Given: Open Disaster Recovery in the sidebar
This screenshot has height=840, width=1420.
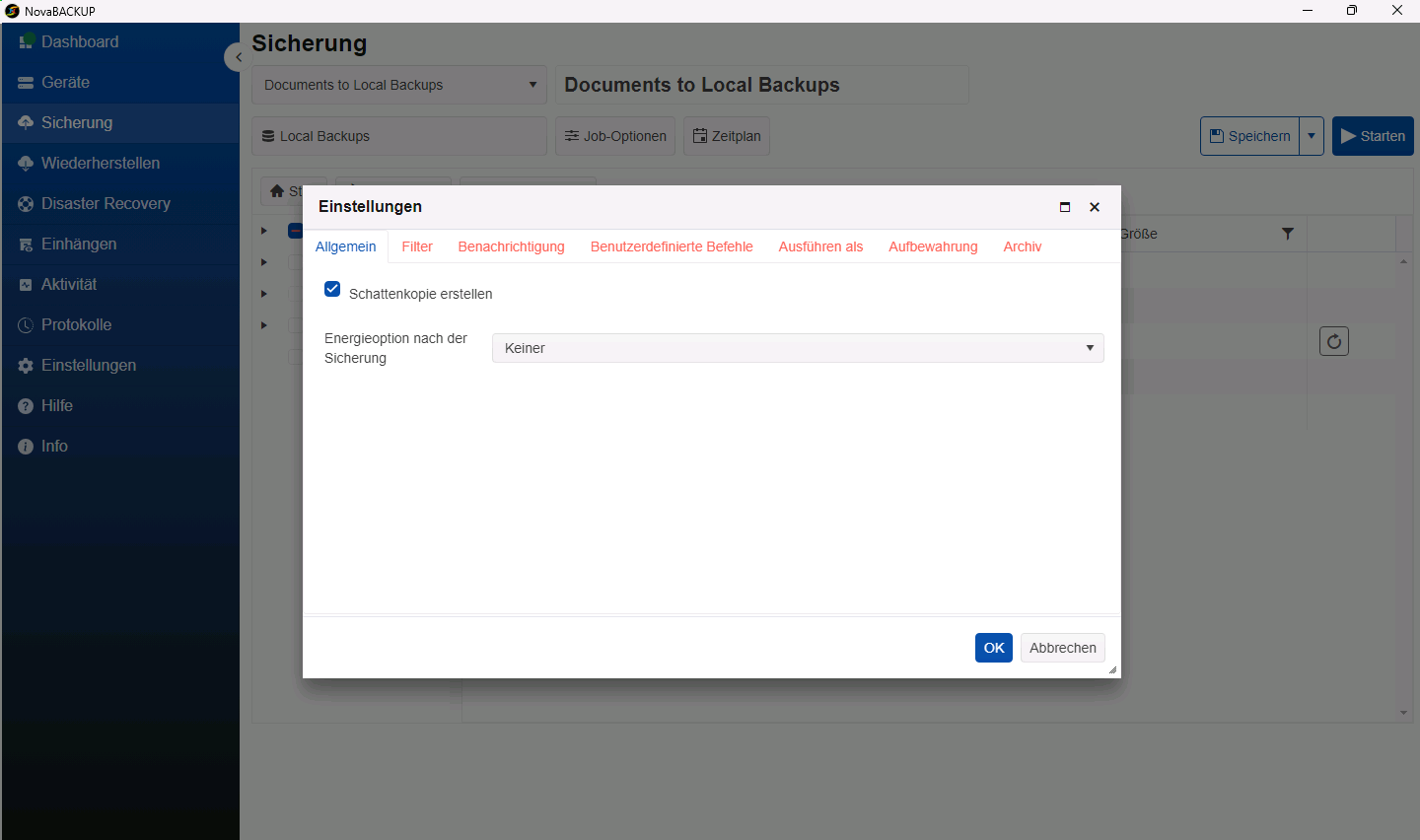Looking at the screenshot, I should click(x=119, y=204).
